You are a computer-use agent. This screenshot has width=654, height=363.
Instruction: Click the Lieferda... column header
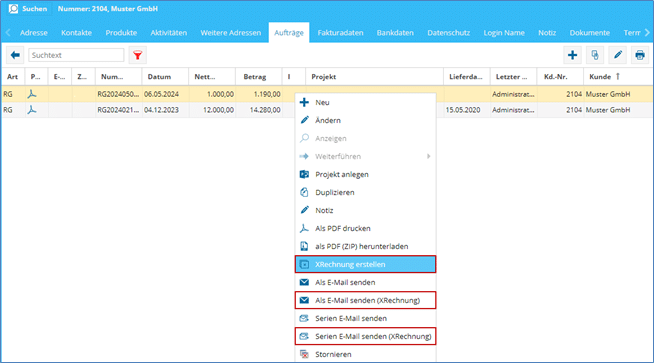click(x=467, y=77)
